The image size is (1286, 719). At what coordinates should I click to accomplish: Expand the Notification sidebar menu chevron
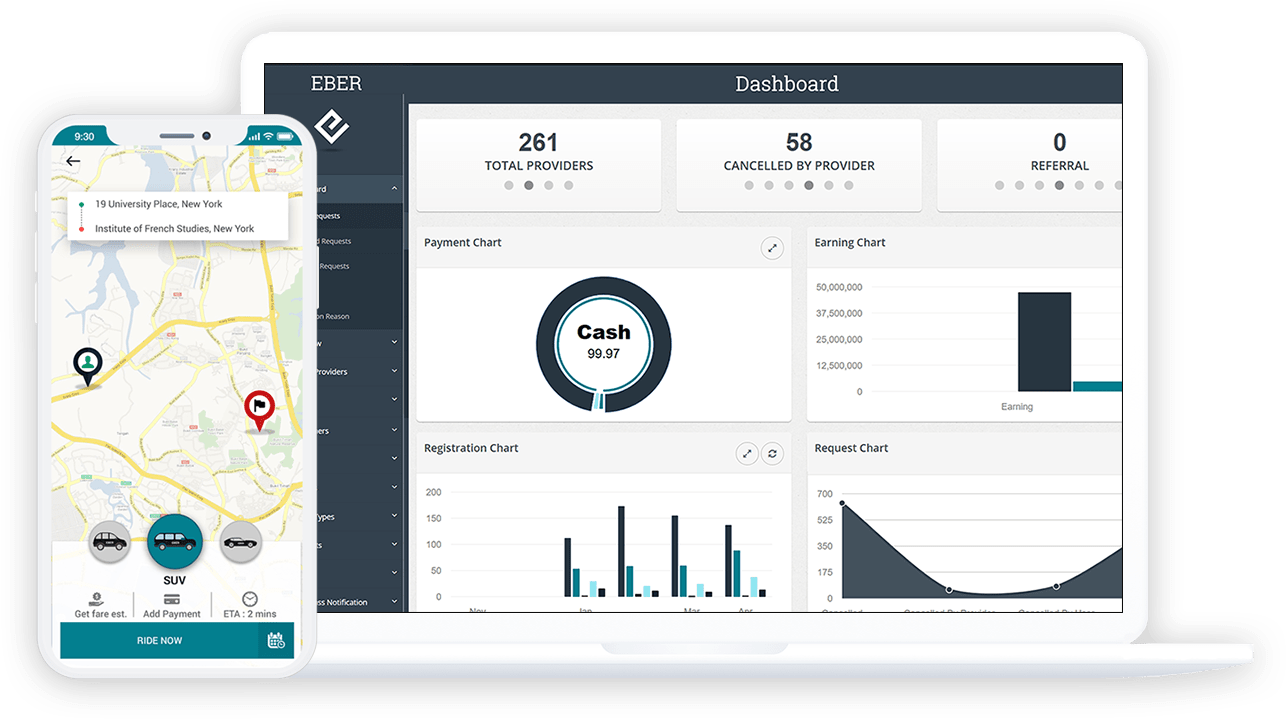394,602
